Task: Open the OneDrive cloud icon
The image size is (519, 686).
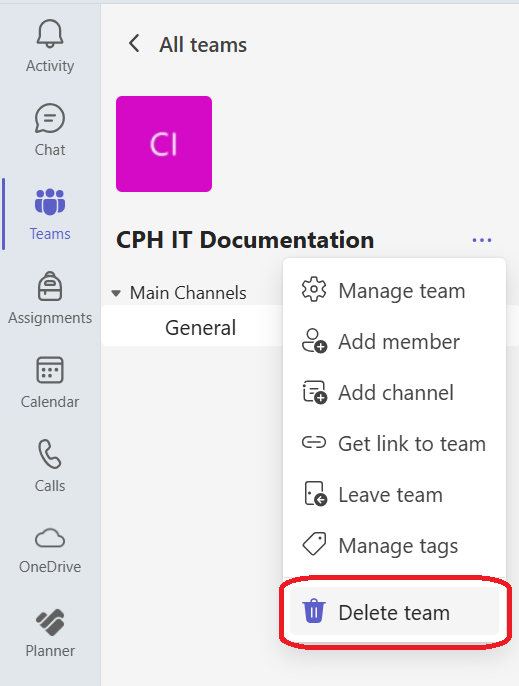Action: coord(50,538)
